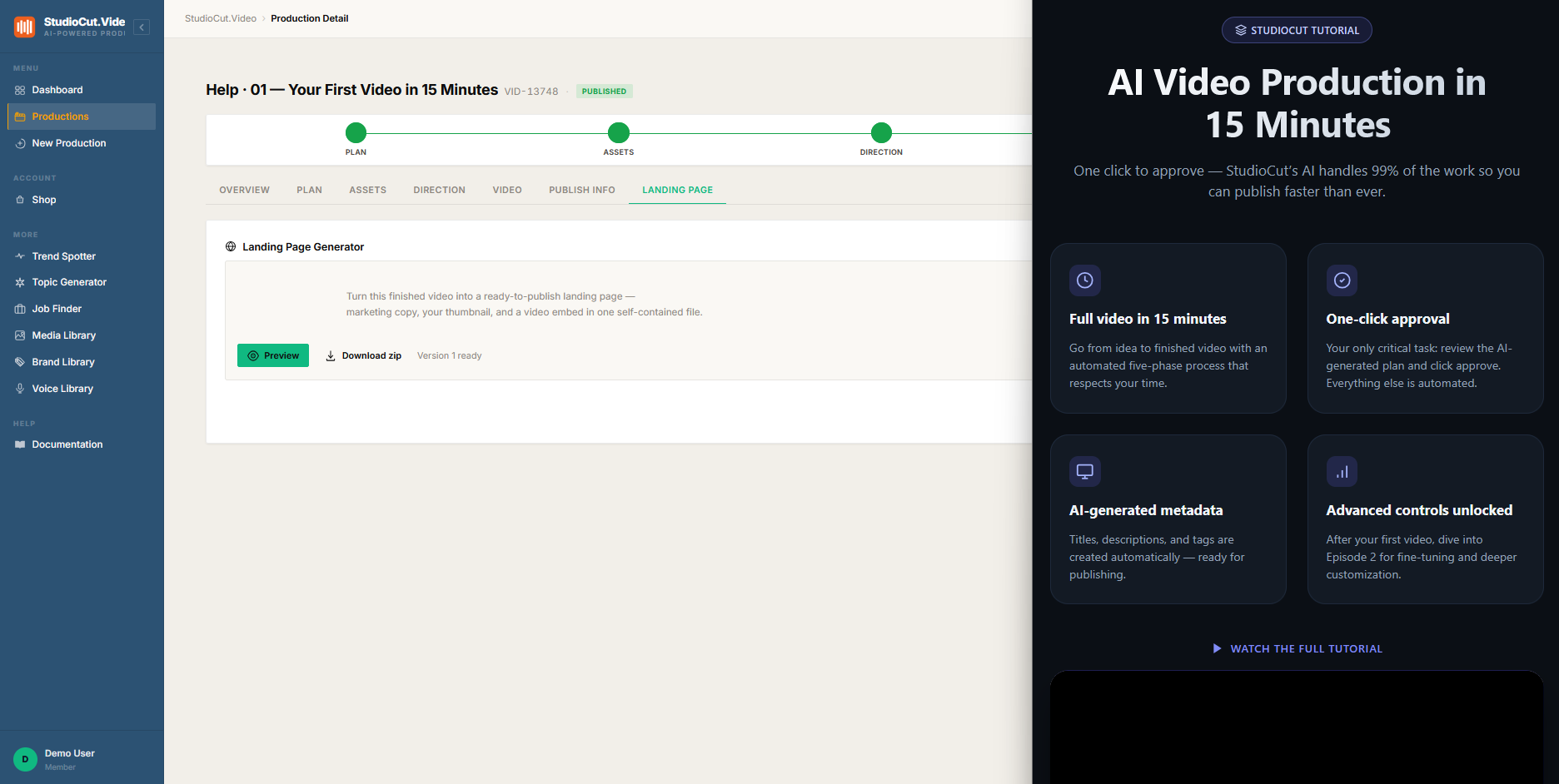Click WATCH THE FULL TUTORIAL link

click(x=1306, y=648)
